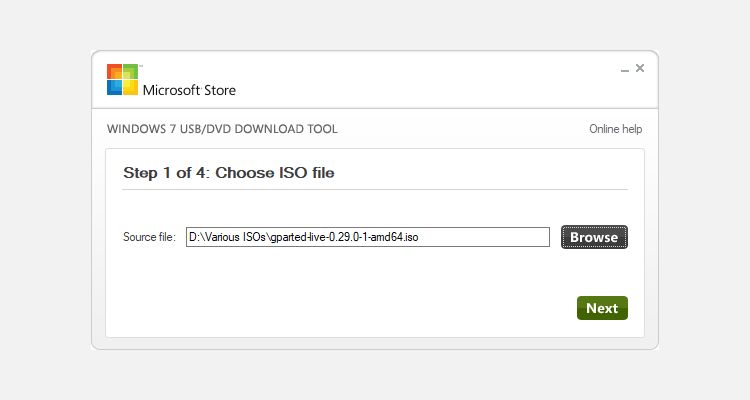This screenshot has width=750, height=400.
Task: Click the red pane of the Microsoft logo
Action: 114,72
